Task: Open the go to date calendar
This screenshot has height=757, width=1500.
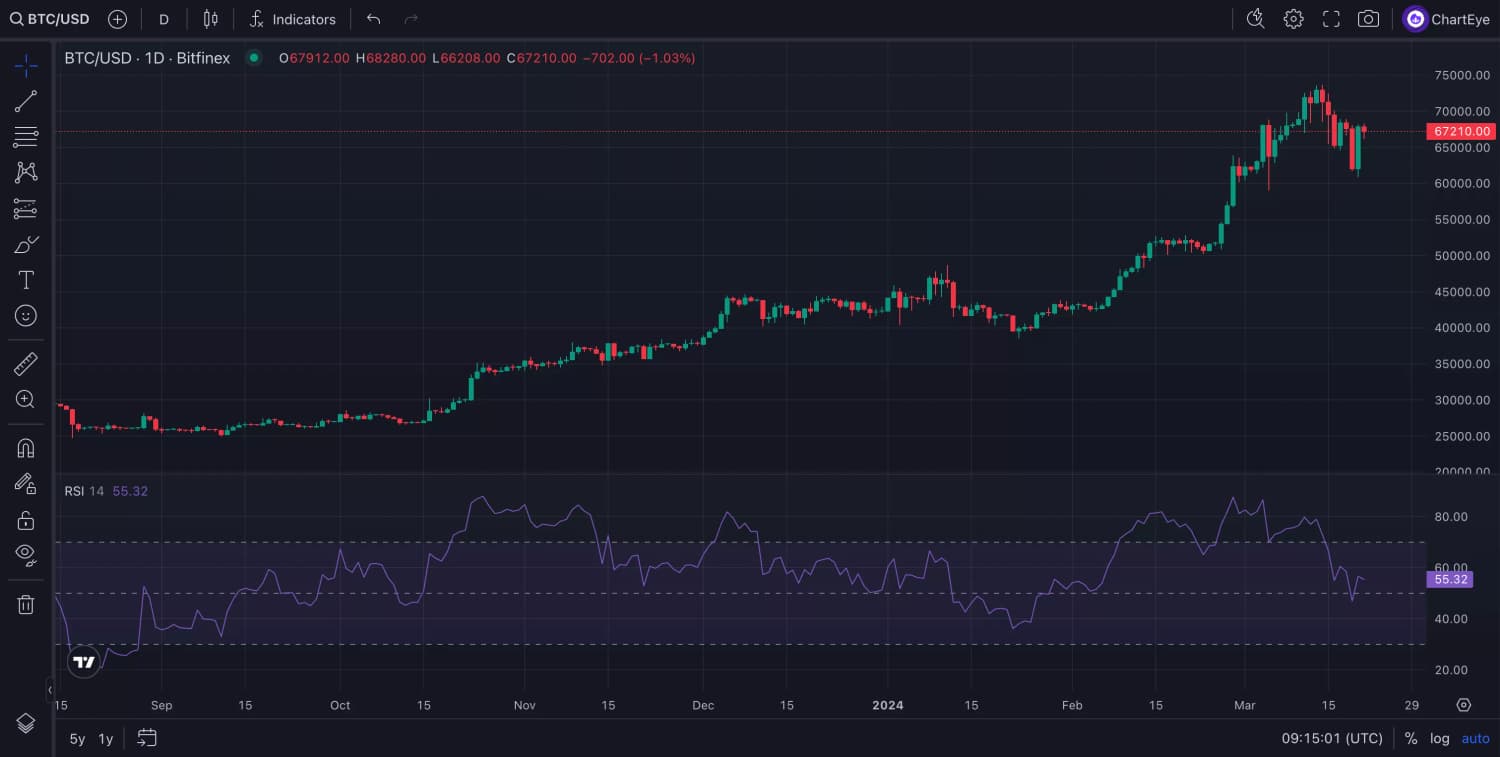Action: (x=147, y=739)
